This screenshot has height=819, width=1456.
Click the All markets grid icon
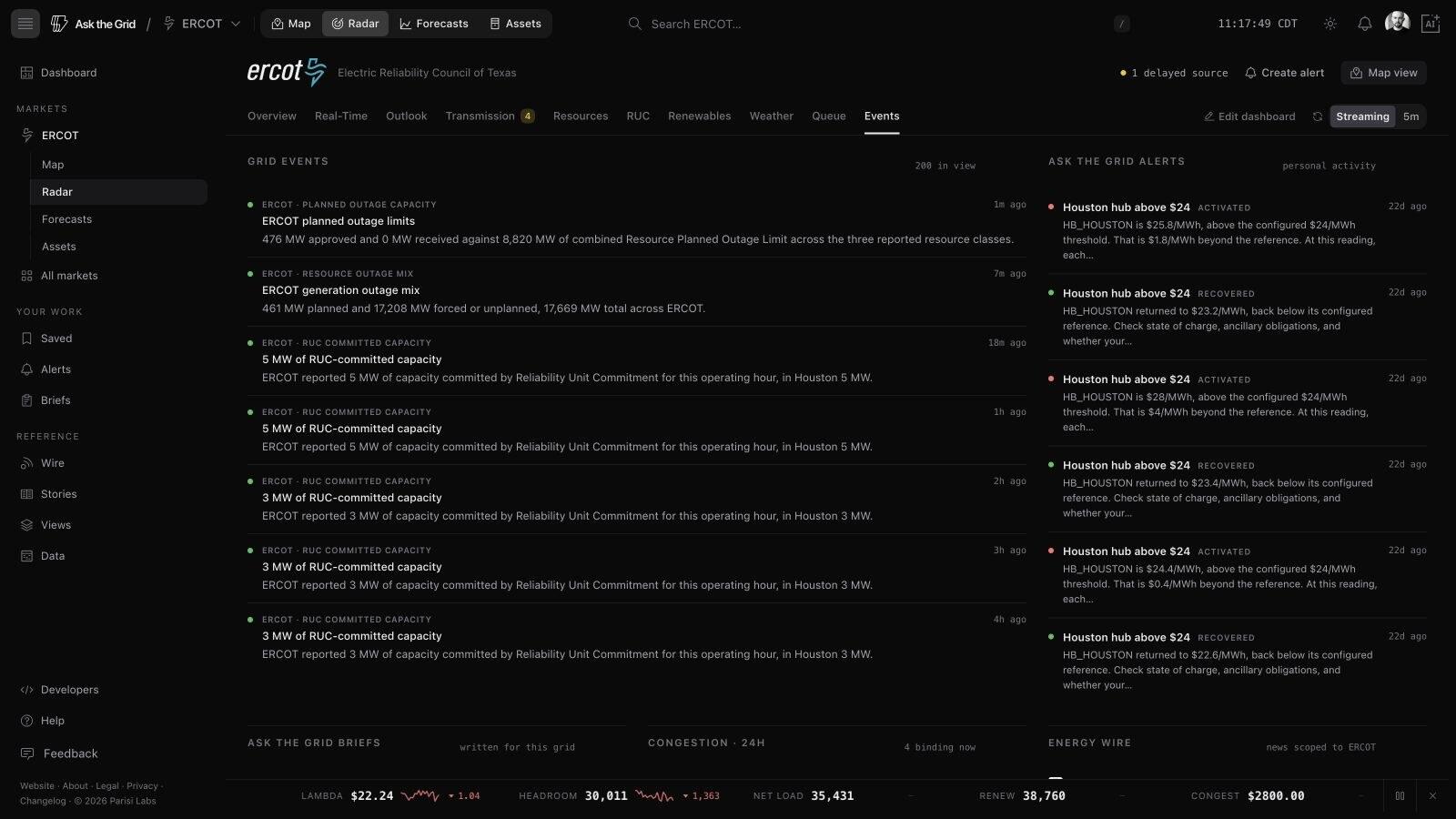(26, 276)
